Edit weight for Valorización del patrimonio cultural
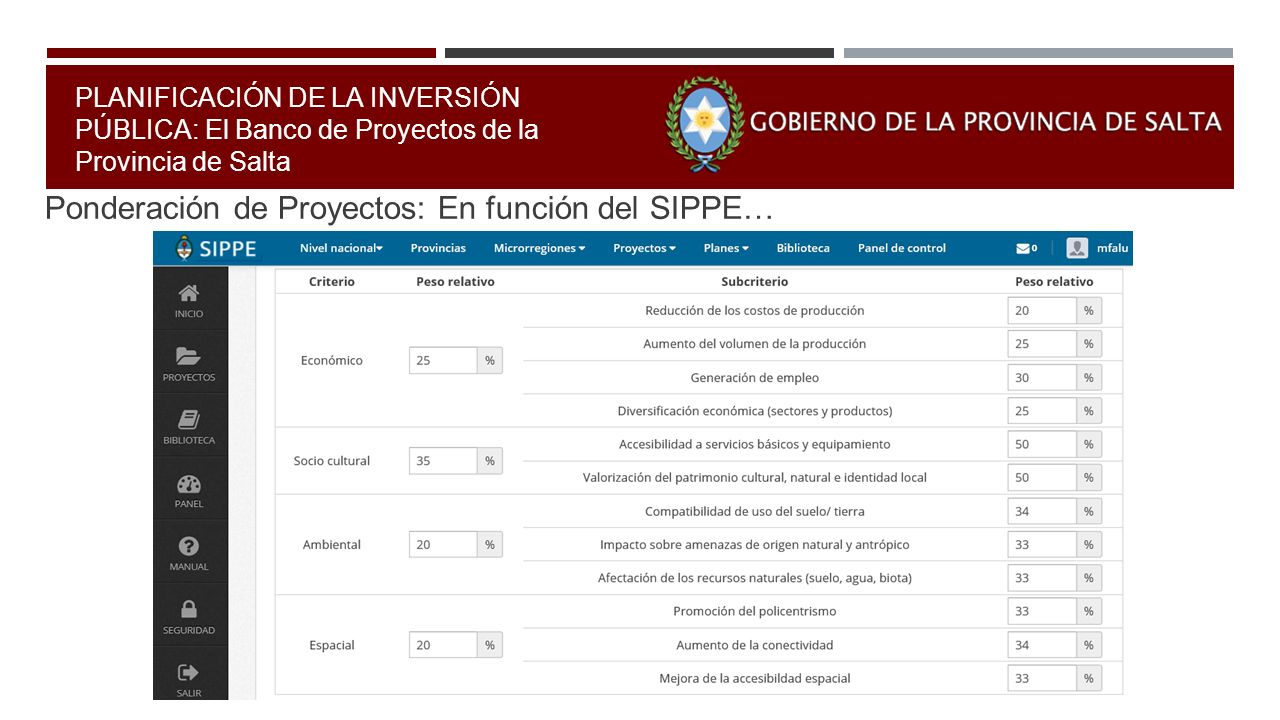Image resolution: width=1280 pixels, height=720 pixels. point(1042,478)
